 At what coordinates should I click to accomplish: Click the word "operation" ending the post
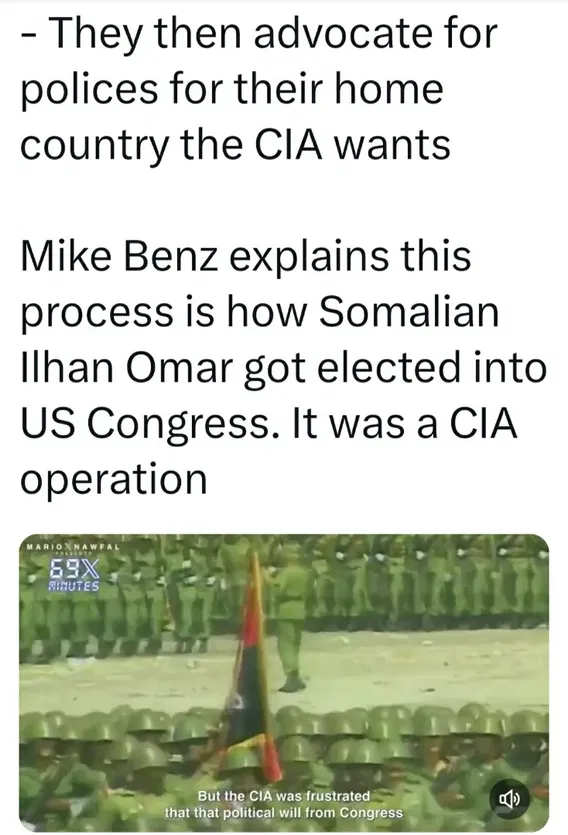coord(113,481)
